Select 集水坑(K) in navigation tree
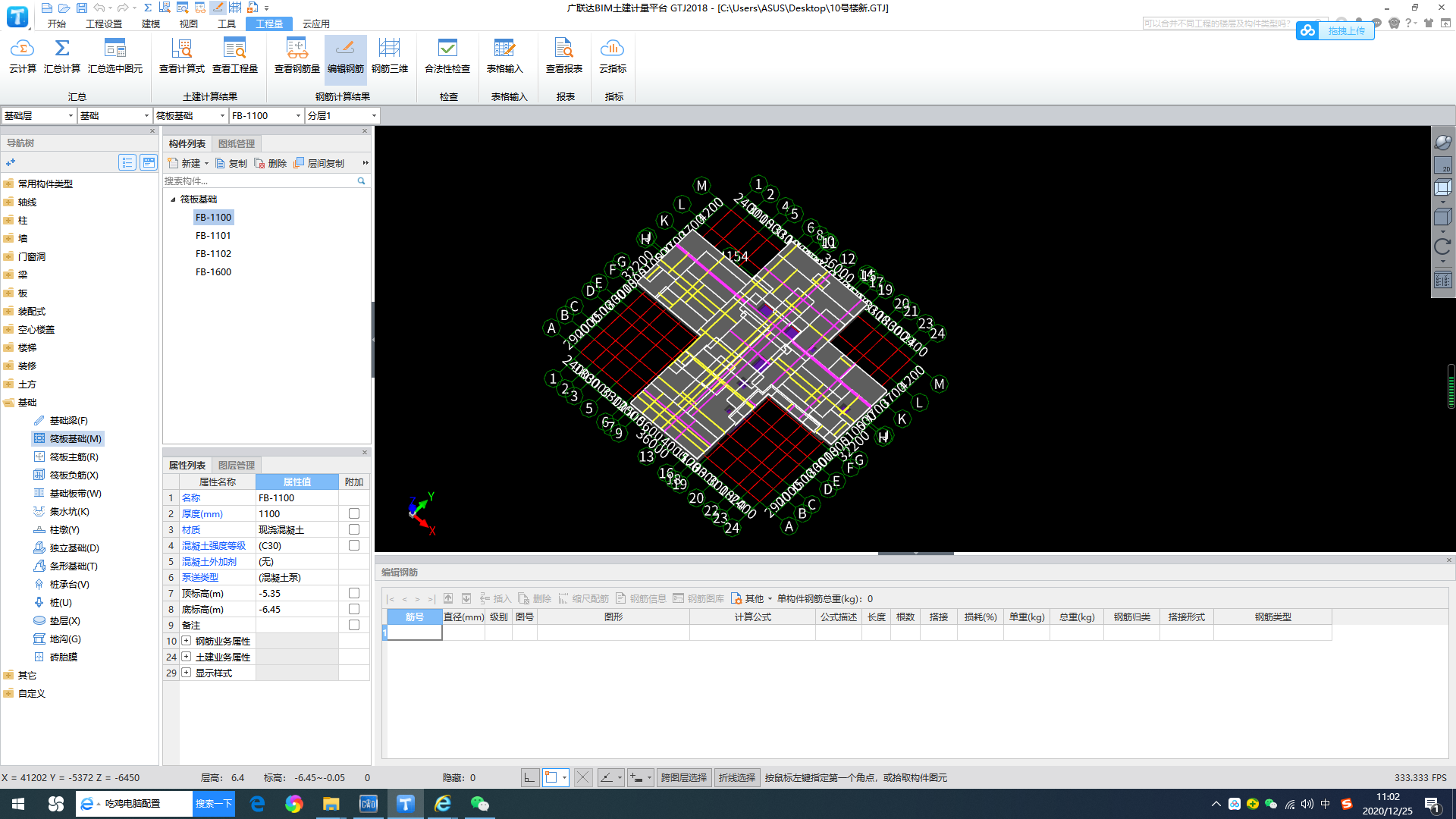The width and height of the screenshot is (1456, 819). (x=61, y=511)
